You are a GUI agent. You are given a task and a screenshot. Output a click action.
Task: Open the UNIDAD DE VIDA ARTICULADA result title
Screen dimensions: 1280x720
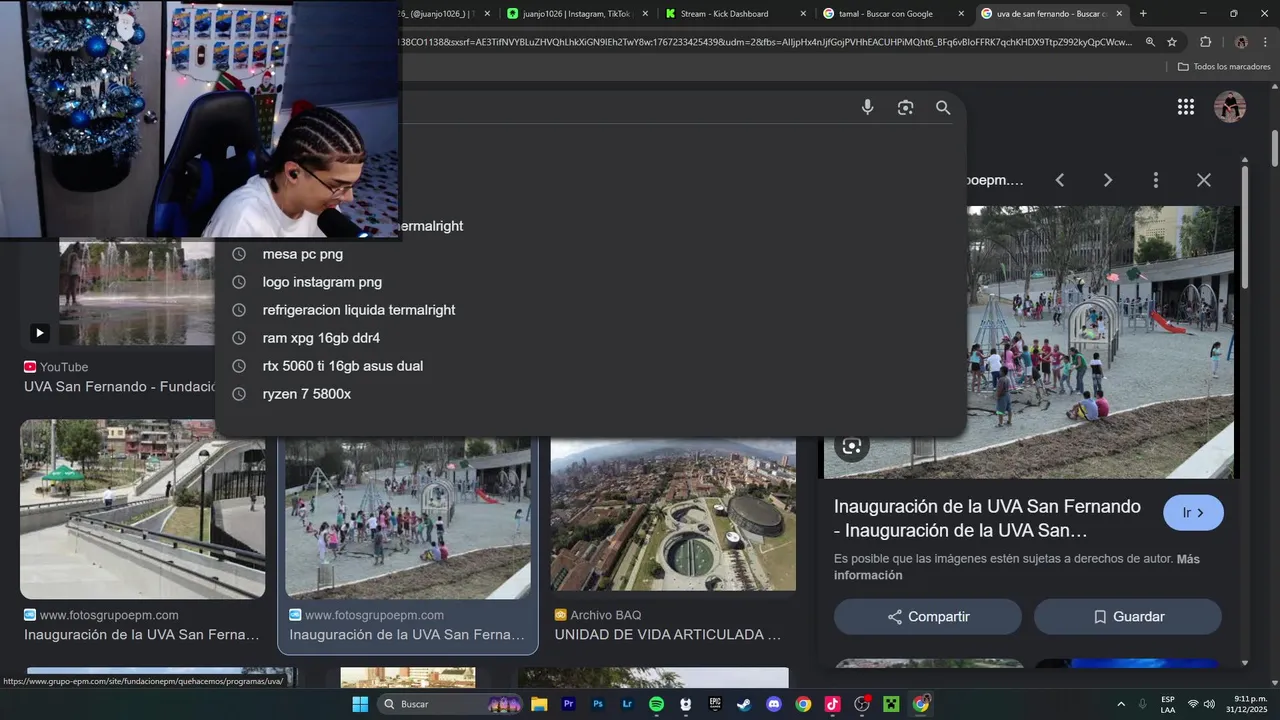click(x=668, y=635)
